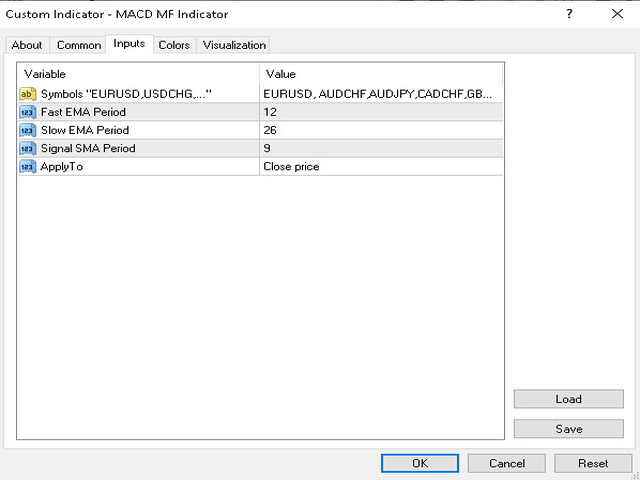Switch to the Common tab
Viewport: 640px width, 480px height.
point(78,45)
